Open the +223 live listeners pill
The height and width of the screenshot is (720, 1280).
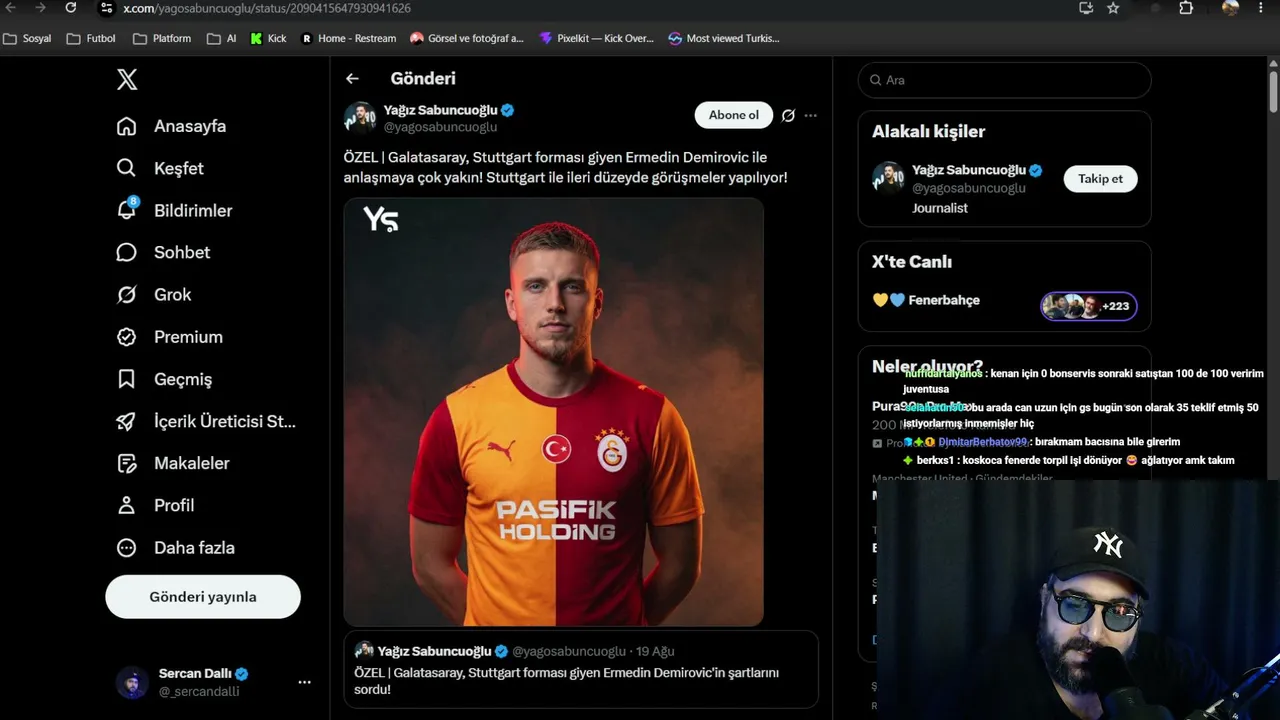tap(1089, 306)
